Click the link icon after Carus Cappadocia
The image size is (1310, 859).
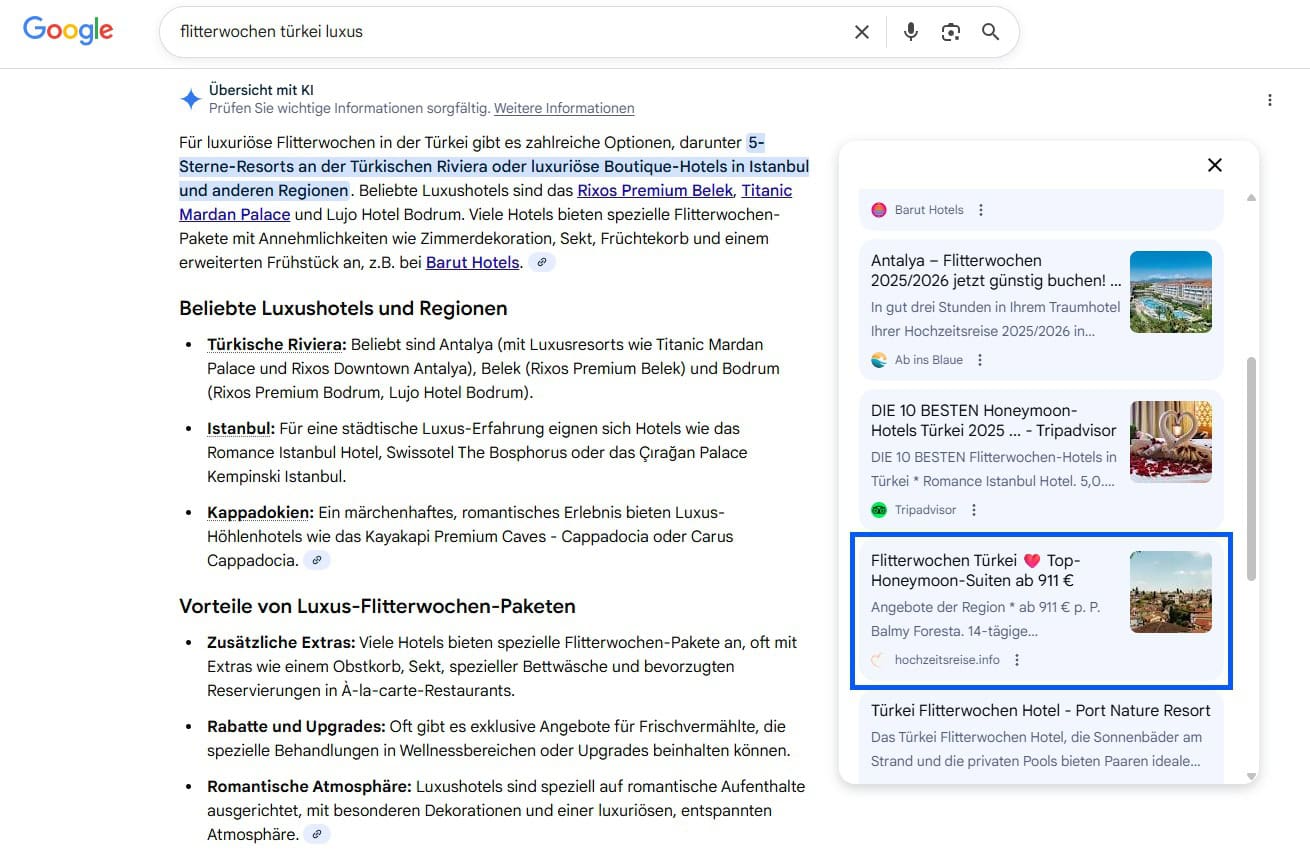click(317, 560)
